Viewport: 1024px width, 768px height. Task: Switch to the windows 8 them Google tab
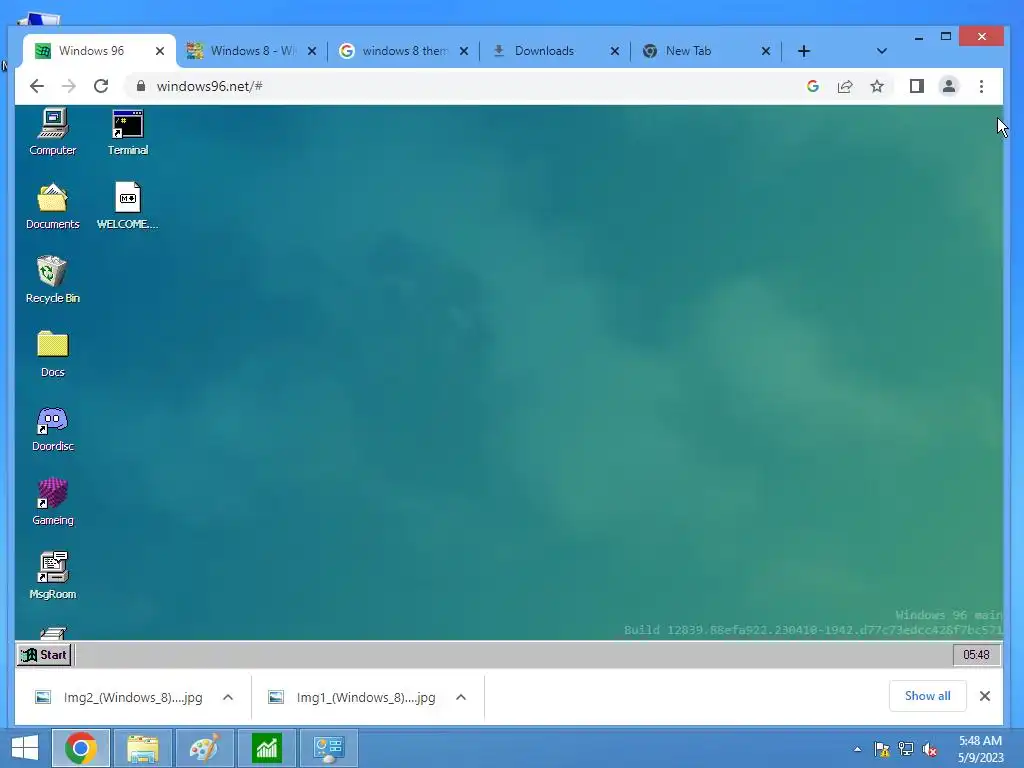[404, 51]
